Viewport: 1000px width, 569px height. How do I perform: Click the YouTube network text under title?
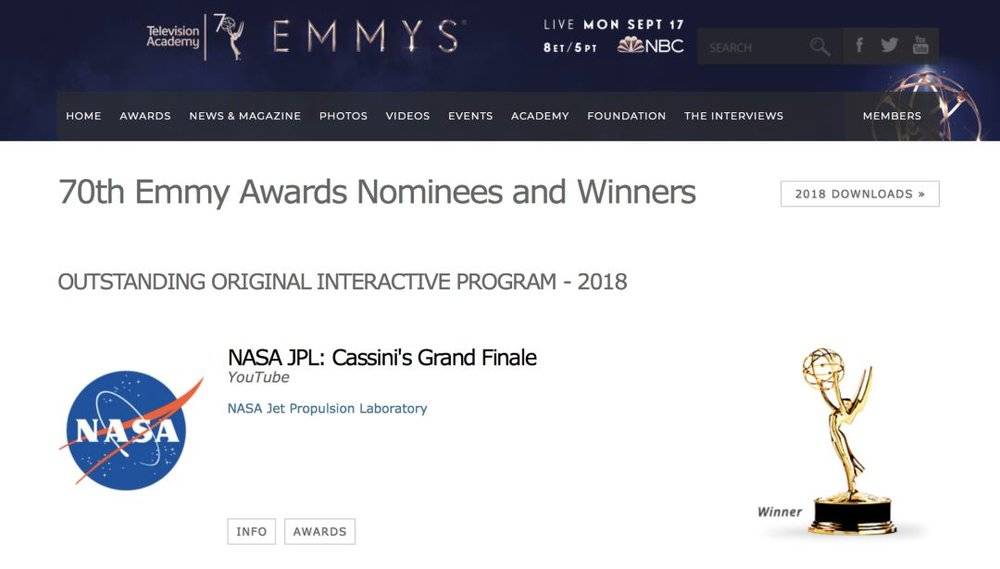pos(258,378)
